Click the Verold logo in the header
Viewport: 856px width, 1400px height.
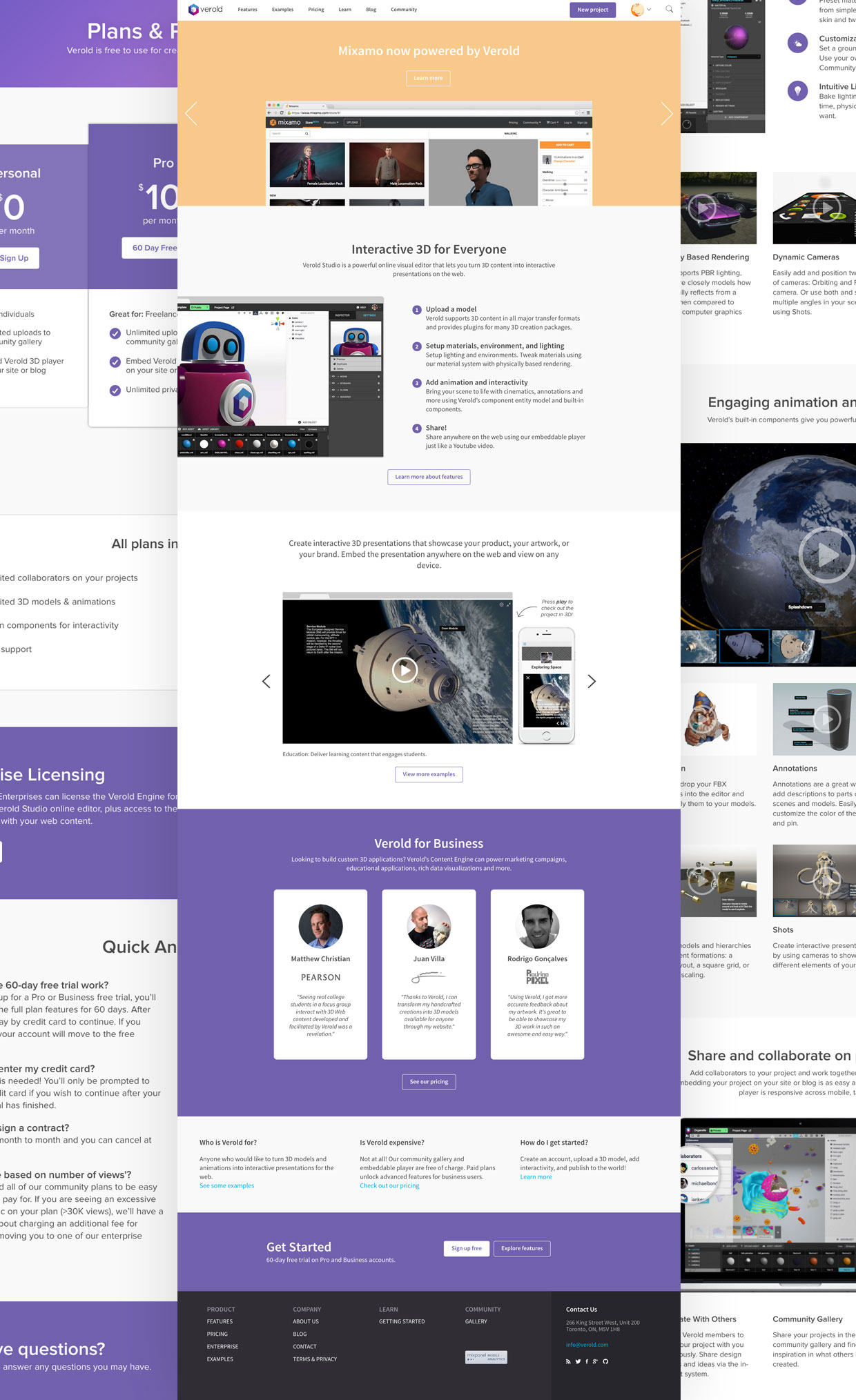tap(206, 10)
